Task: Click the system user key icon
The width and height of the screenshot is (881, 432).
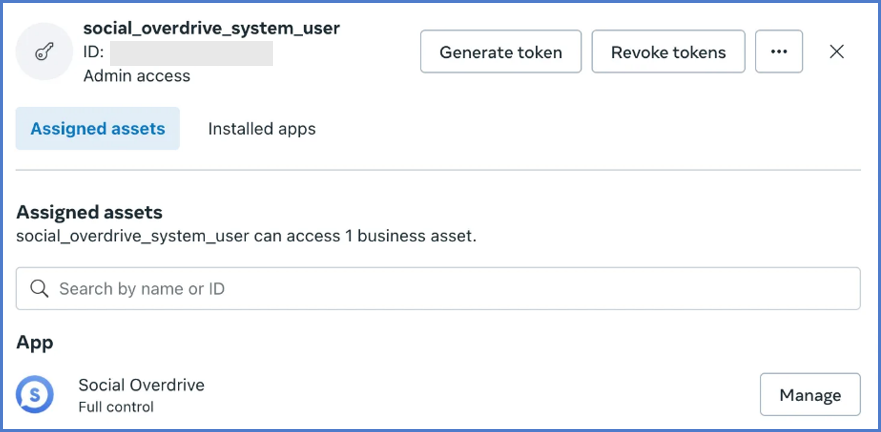Action: point(42,52)
